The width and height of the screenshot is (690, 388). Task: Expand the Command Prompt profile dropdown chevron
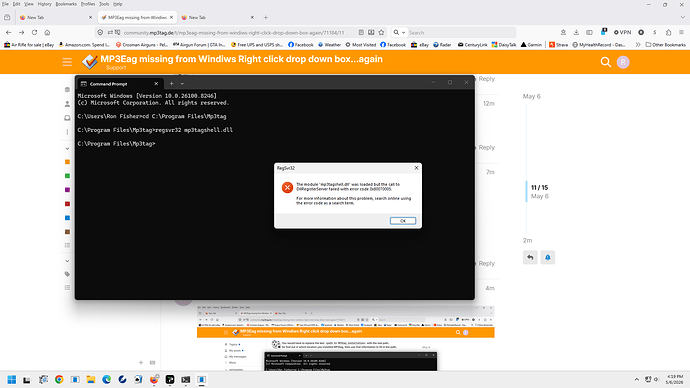tap(182, 84)
